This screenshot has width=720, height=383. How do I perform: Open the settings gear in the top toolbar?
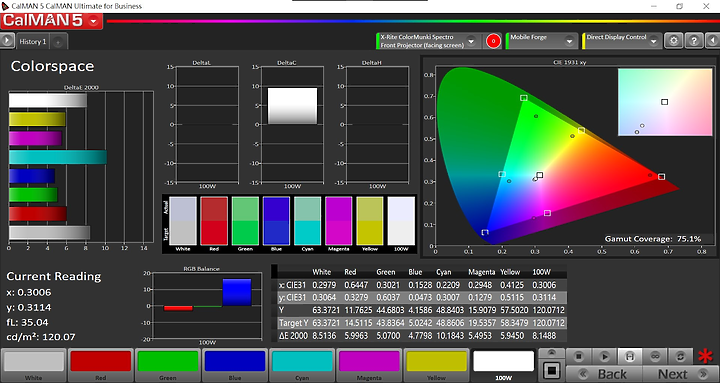(673, 41)
